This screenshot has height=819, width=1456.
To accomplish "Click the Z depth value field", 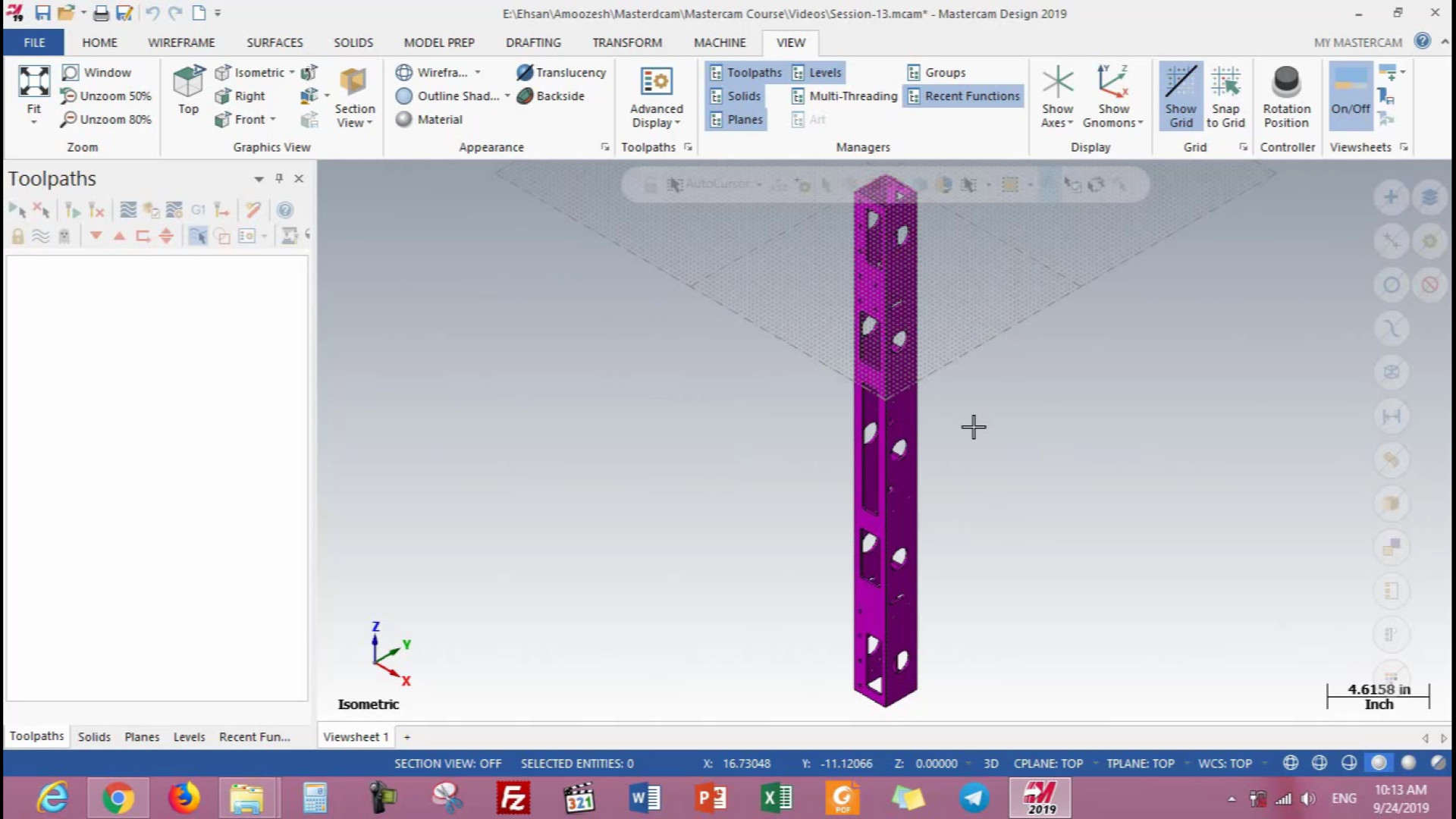I will (x=937, y=764).
